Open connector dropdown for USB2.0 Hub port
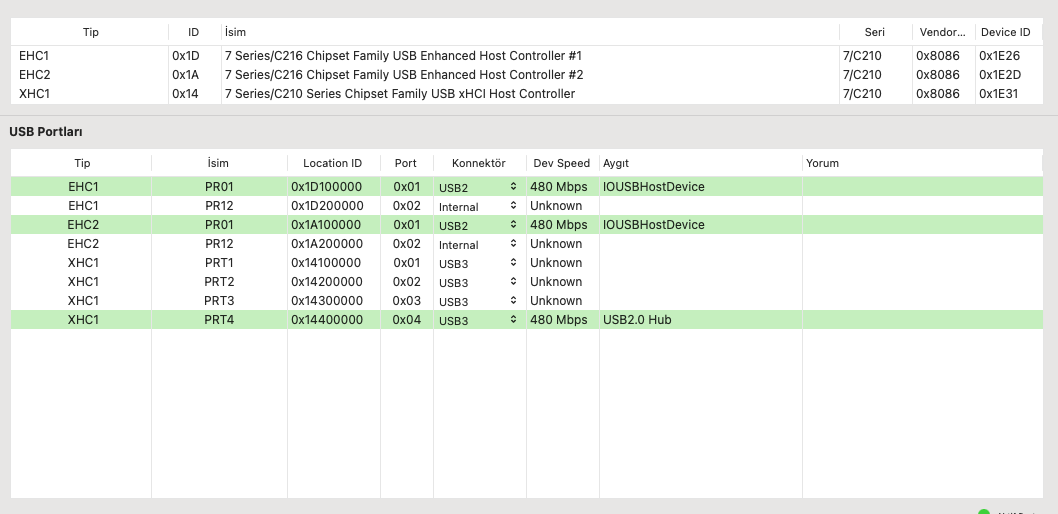Viewport: 1058px width, 514px height. [478, 320]
